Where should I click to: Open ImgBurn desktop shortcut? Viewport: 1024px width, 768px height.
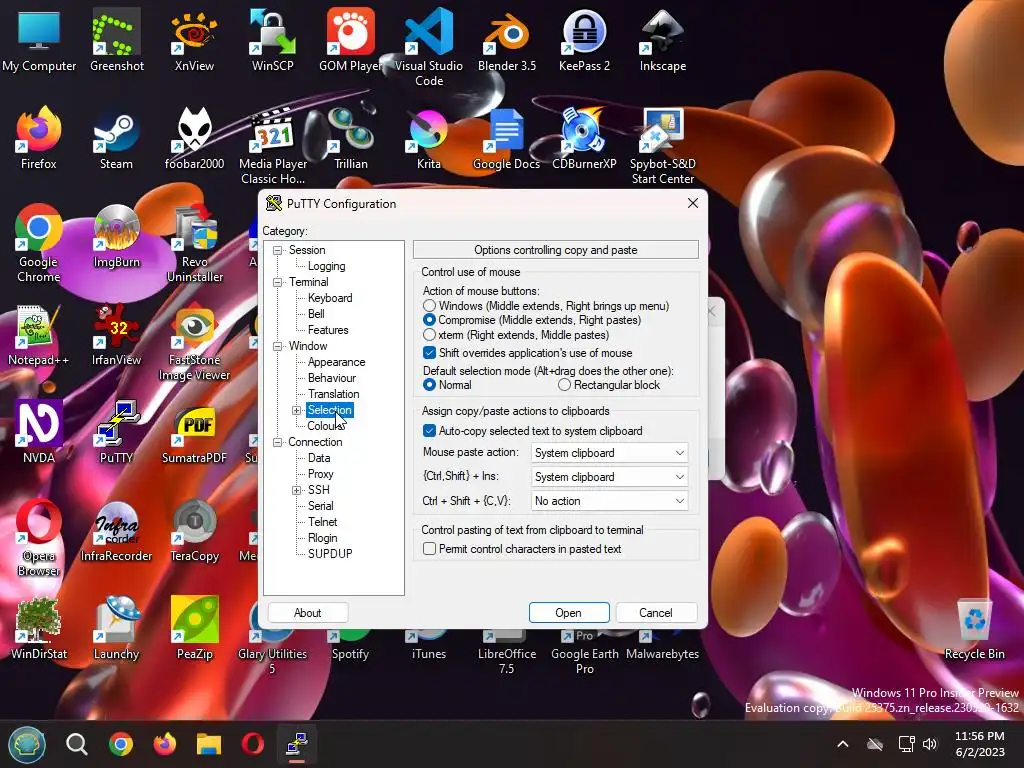coord(116,236)
